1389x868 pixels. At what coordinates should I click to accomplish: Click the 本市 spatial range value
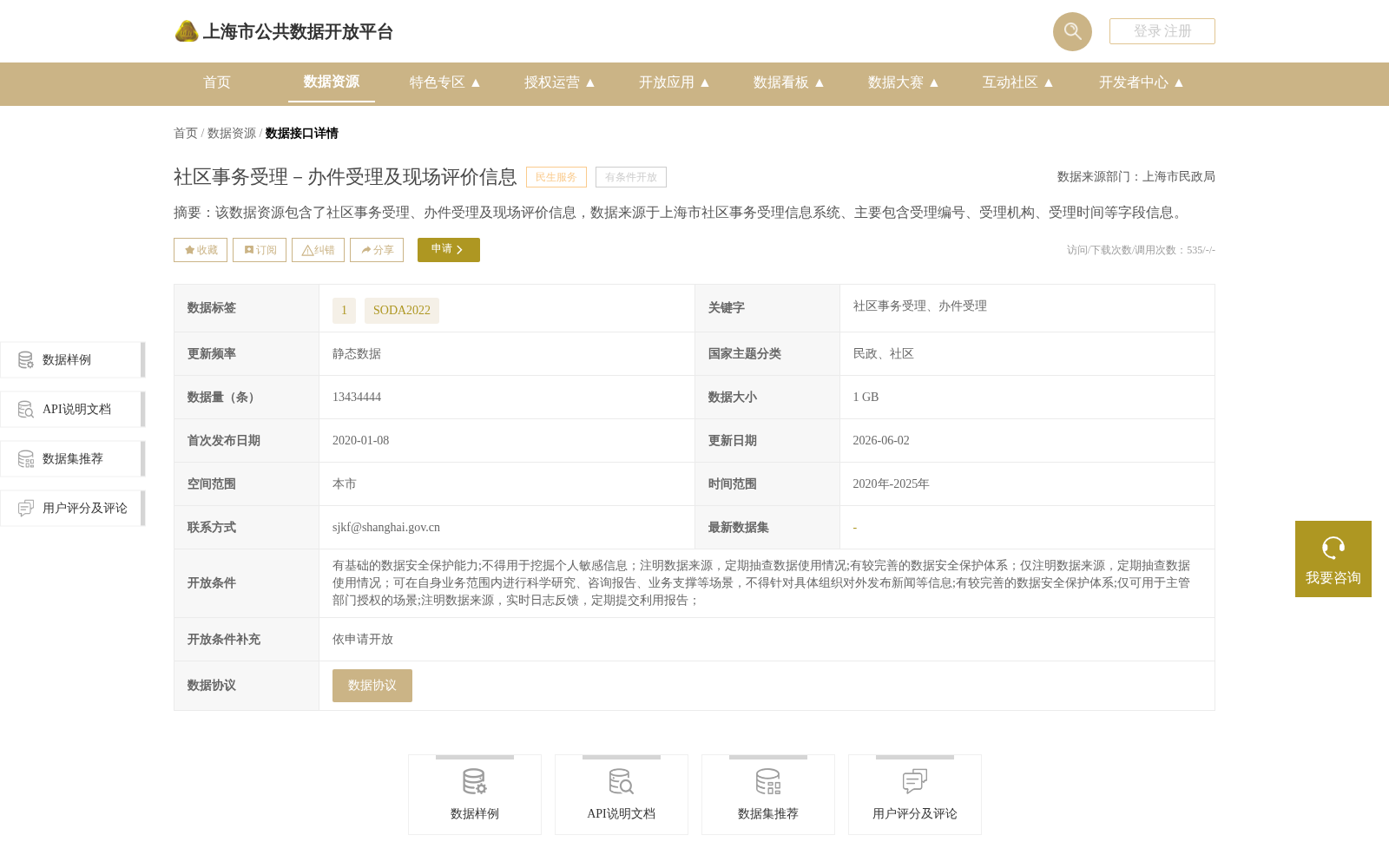[x=345, y=484]
